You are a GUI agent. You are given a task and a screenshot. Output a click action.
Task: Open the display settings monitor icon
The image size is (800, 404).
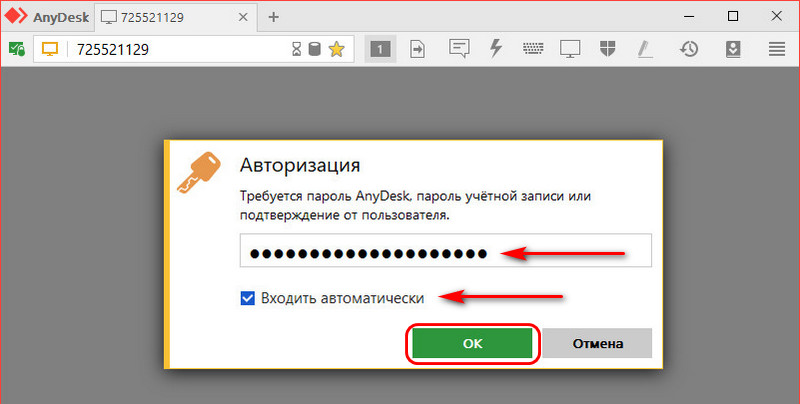point(570,49)
